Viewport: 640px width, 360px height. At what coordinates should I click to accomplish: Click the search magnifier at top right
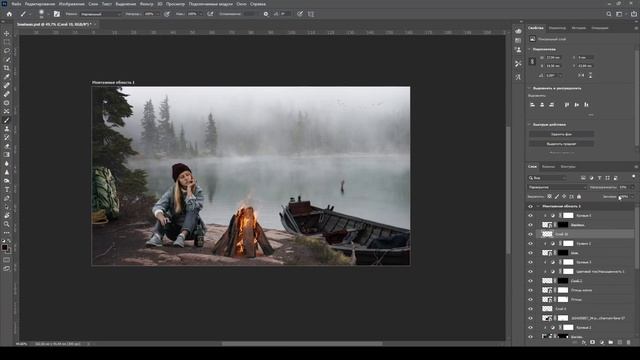click(x=609, y=14)
